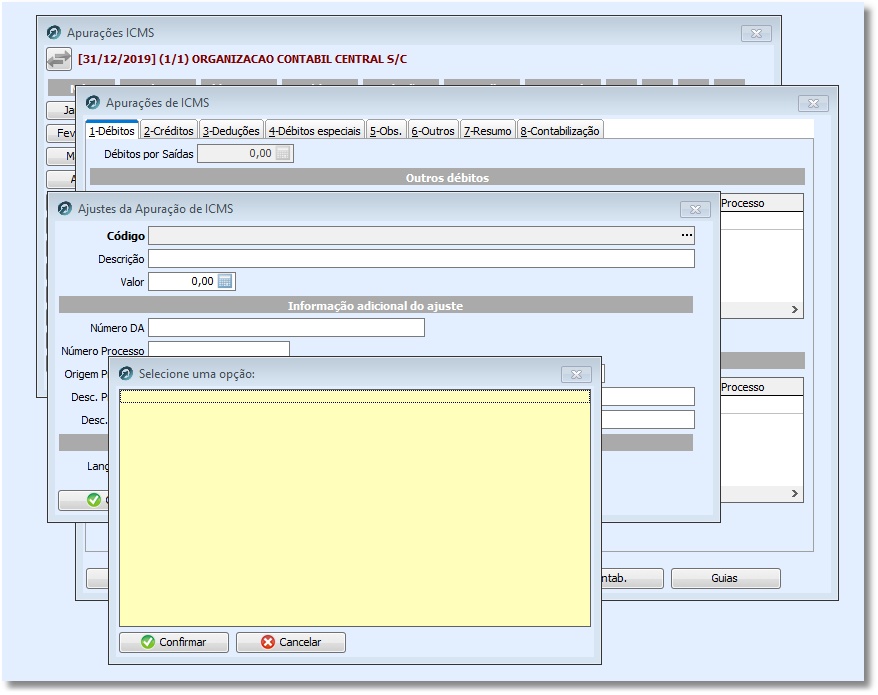Click Confirmar in the Selecione uma opção dialog
The height and width of the screenshot is (695, 878).
coord(174,642)
